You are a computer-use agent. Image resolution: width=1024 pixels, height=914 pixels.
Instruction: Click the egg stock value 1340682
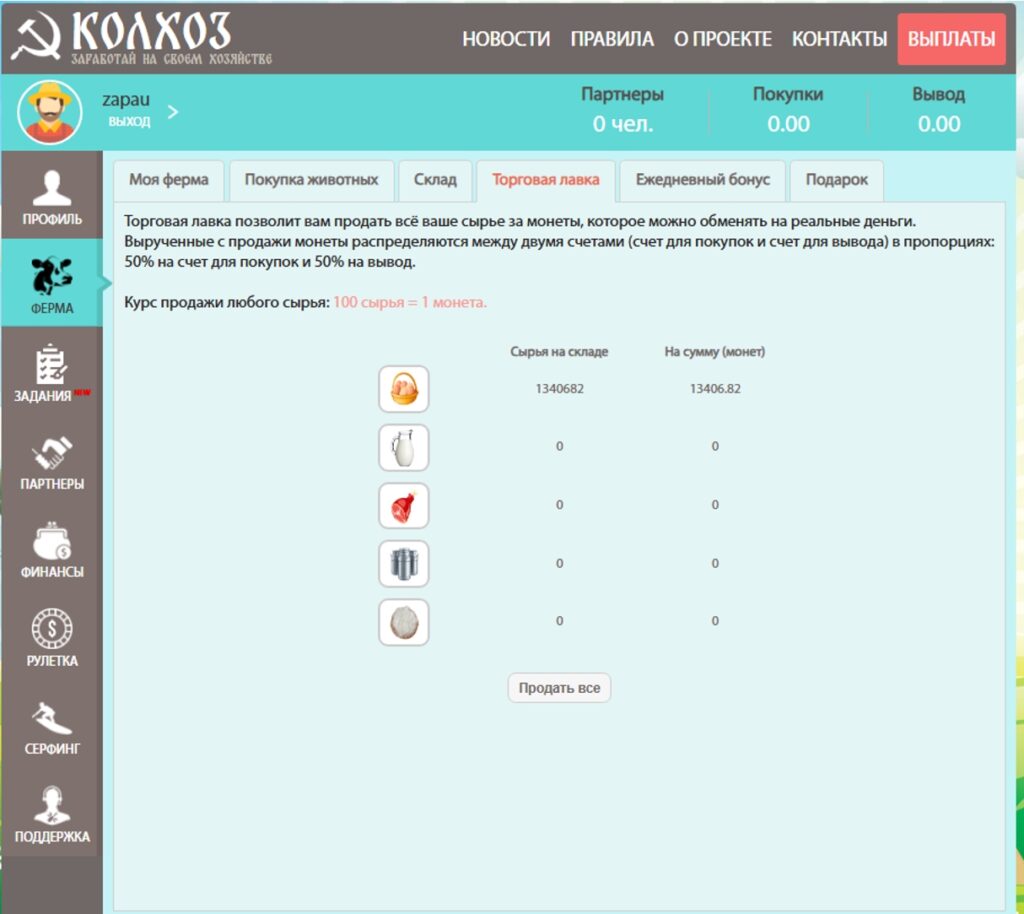click(560, 389)
